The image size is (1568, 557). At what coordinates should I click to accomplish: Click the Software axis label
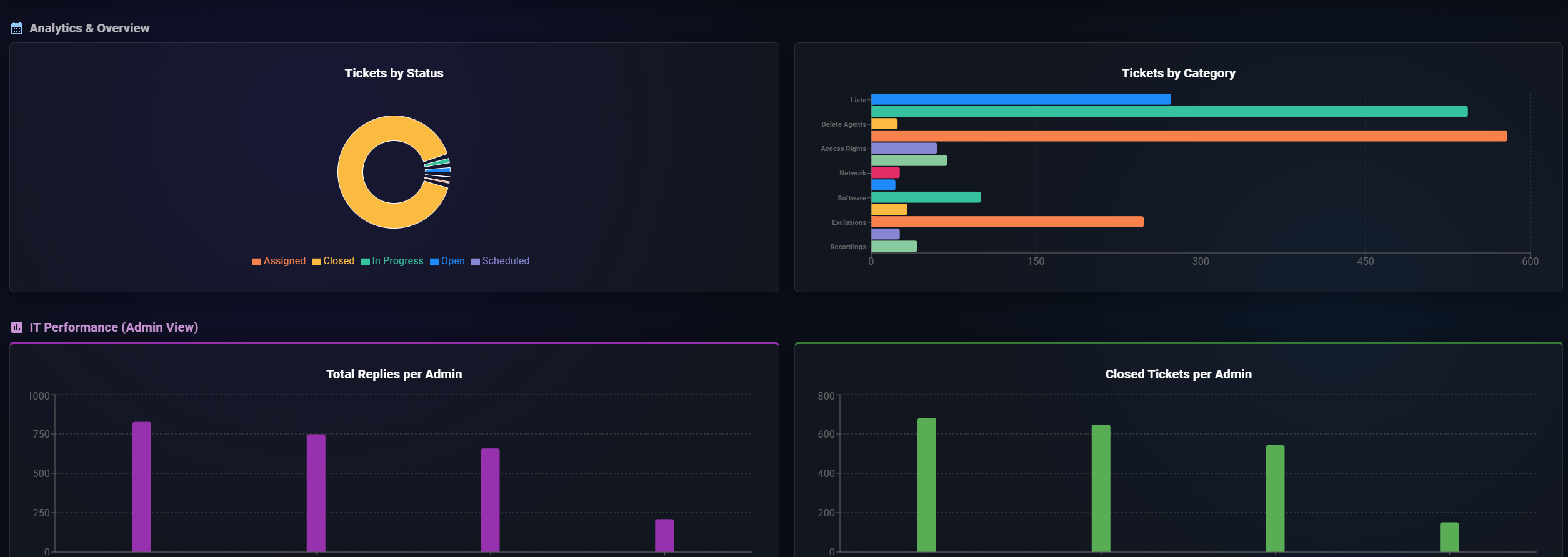click(852, 198)
